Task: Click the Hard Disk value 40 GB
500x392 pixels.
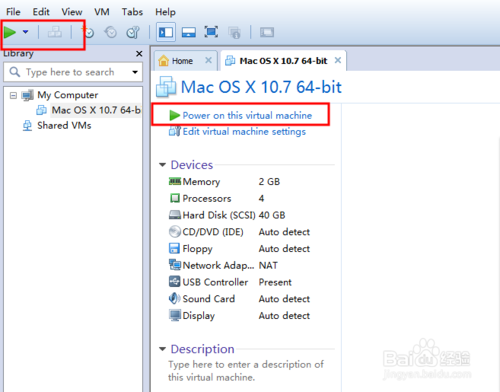Action: (272, 215)
